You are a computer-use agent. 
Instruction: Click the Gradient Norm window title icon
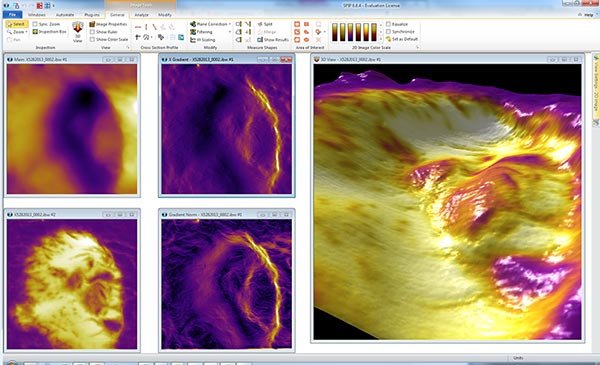click(x=164, y=215)
